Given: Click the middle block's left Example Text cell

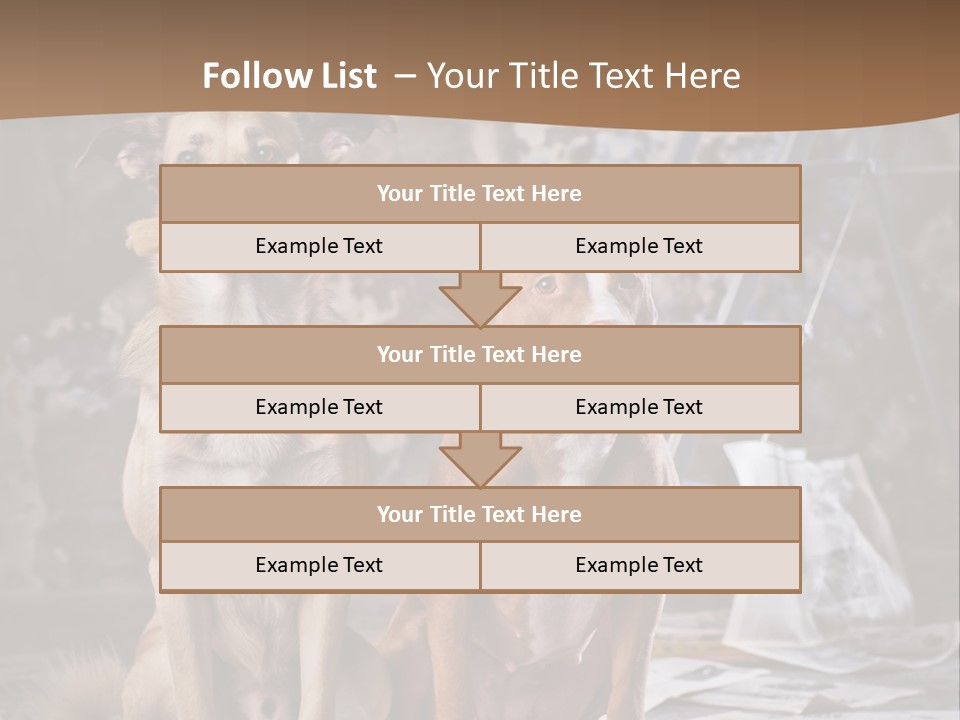Looking at the screenshot, I should pyautogui.click(x=320, y=408).
